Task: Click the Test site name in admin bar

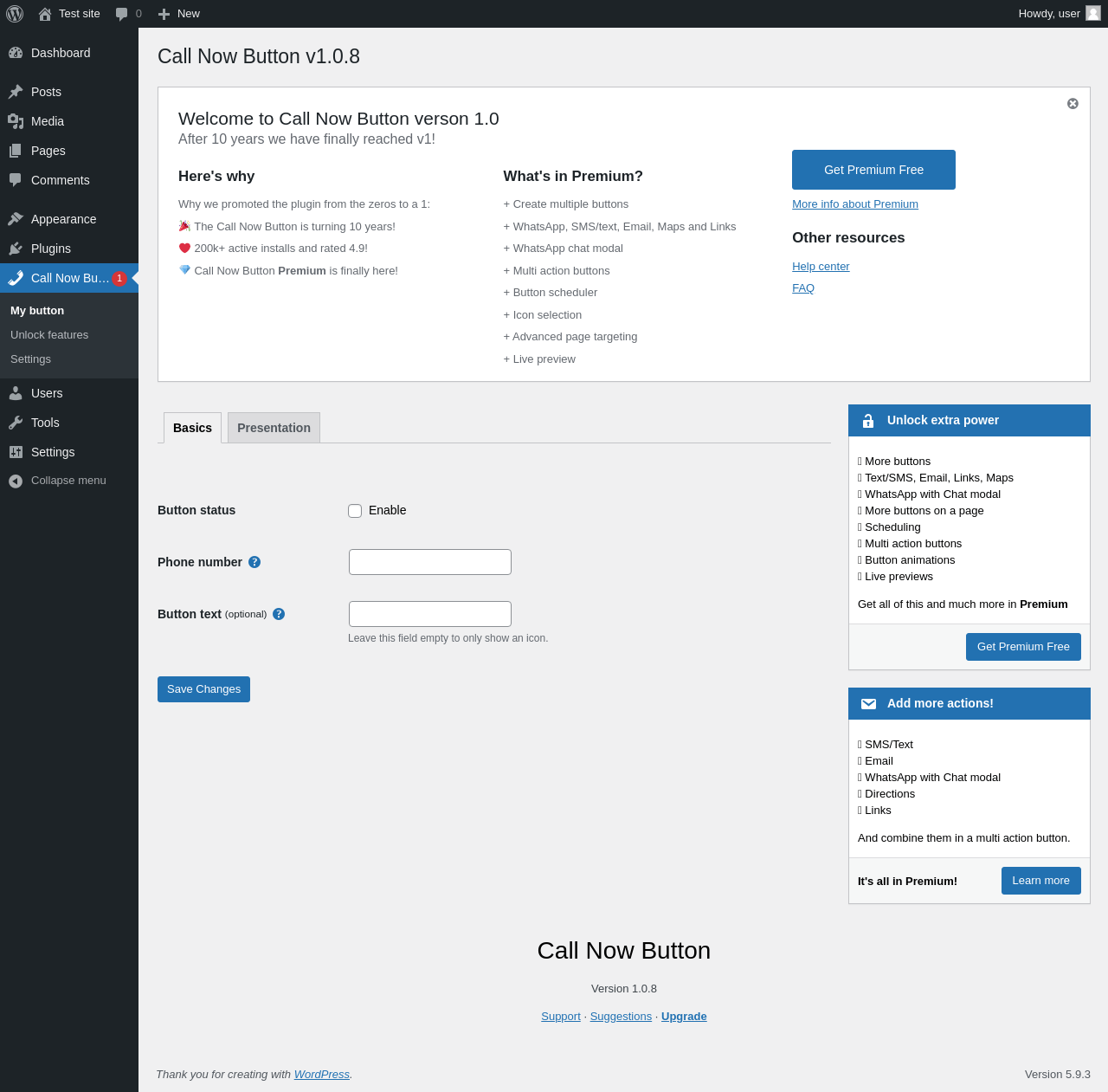Action: tap(80, 14)
